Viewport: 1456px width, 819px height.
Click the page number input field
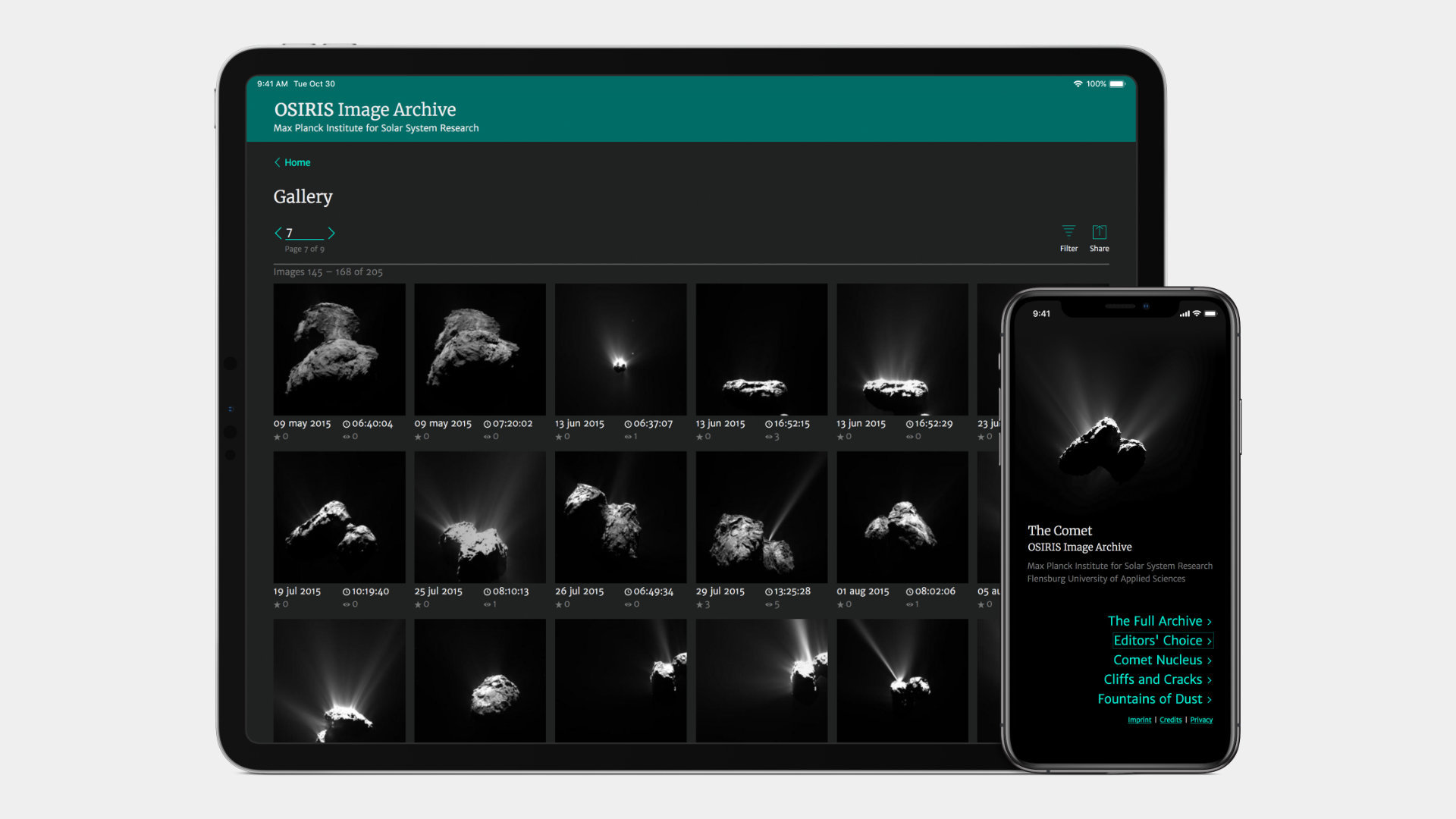click(x=304, y=233)
